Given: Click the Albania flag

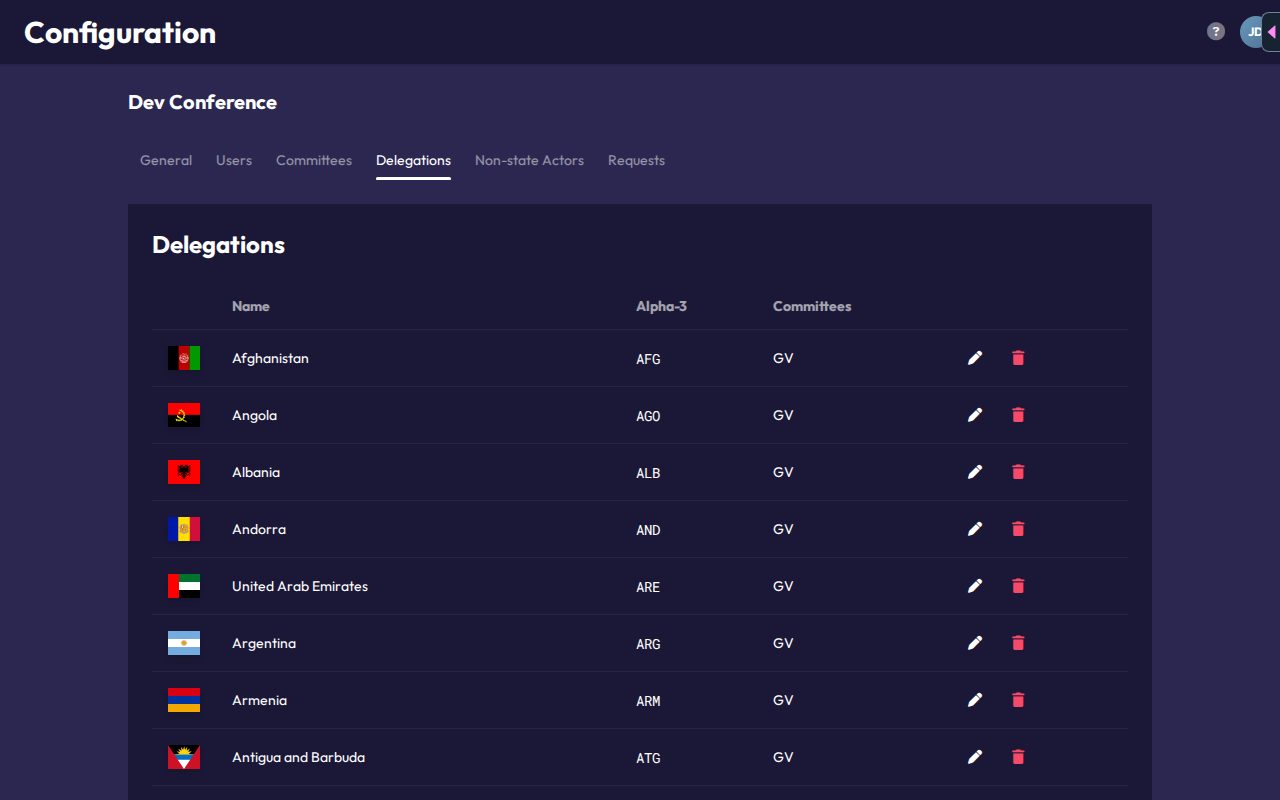Looking at the screenshot, I should click(x=184, y=472).
